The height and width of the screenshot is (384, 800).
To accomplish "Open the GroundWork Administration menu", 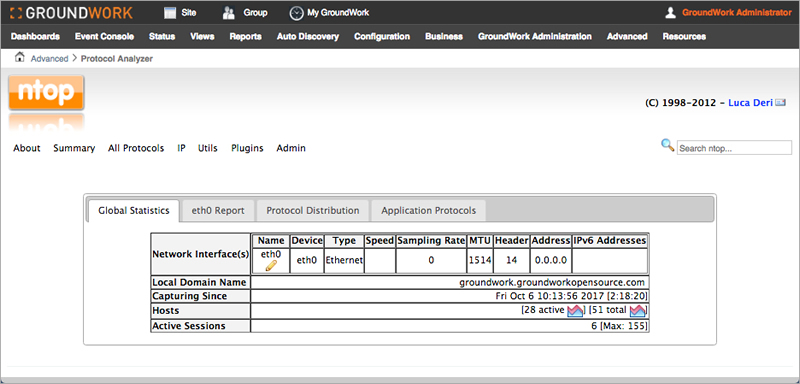I will coord(535,37).
